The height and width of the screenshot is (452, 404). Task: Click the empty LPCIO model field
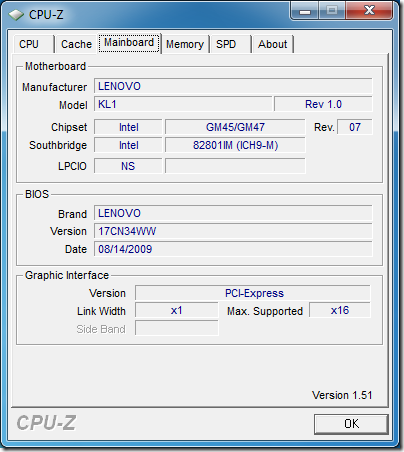pos(235,166)
